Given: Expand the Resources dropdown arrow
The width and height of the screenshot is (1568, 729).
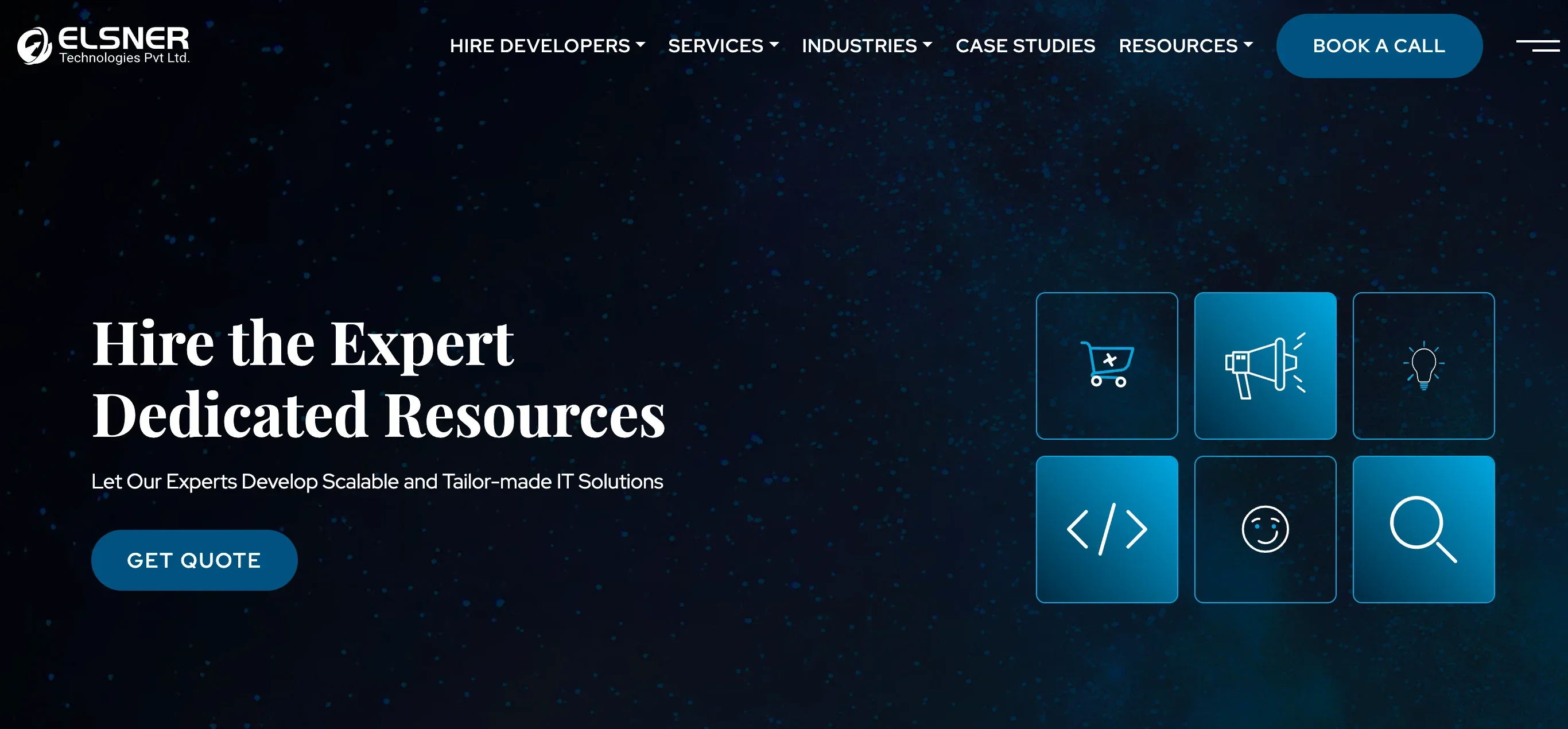Looking at the screenshot, I should 1248,45.
